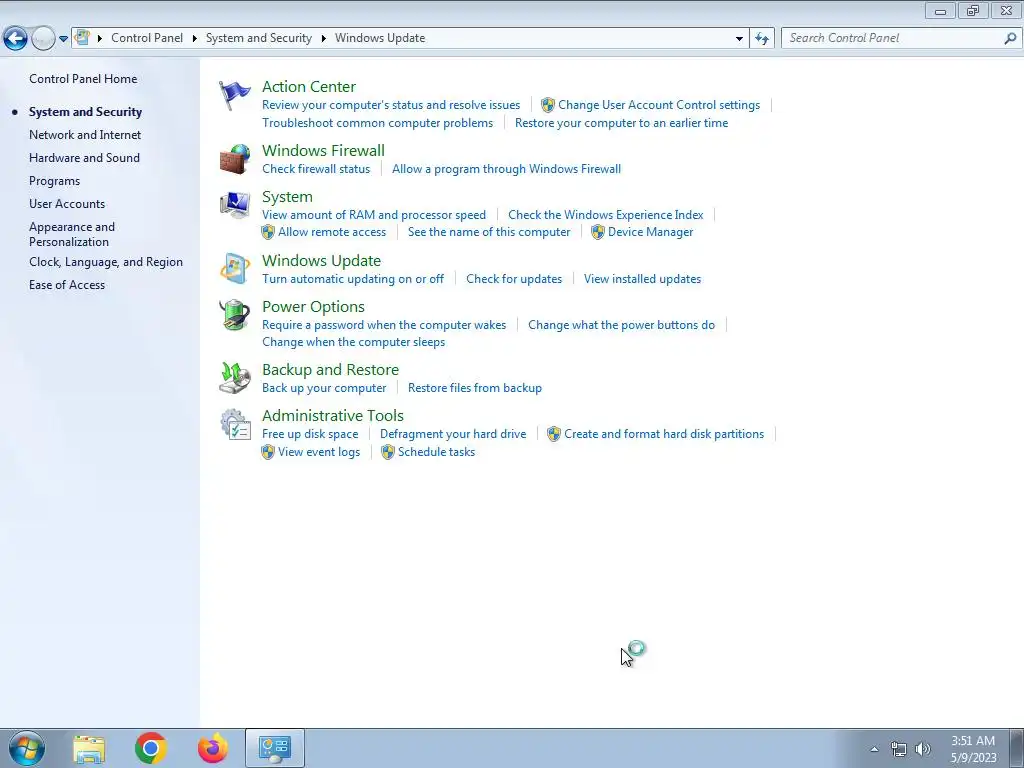Open recent pages dropdown next to navigation arrows

pos(63,39)
